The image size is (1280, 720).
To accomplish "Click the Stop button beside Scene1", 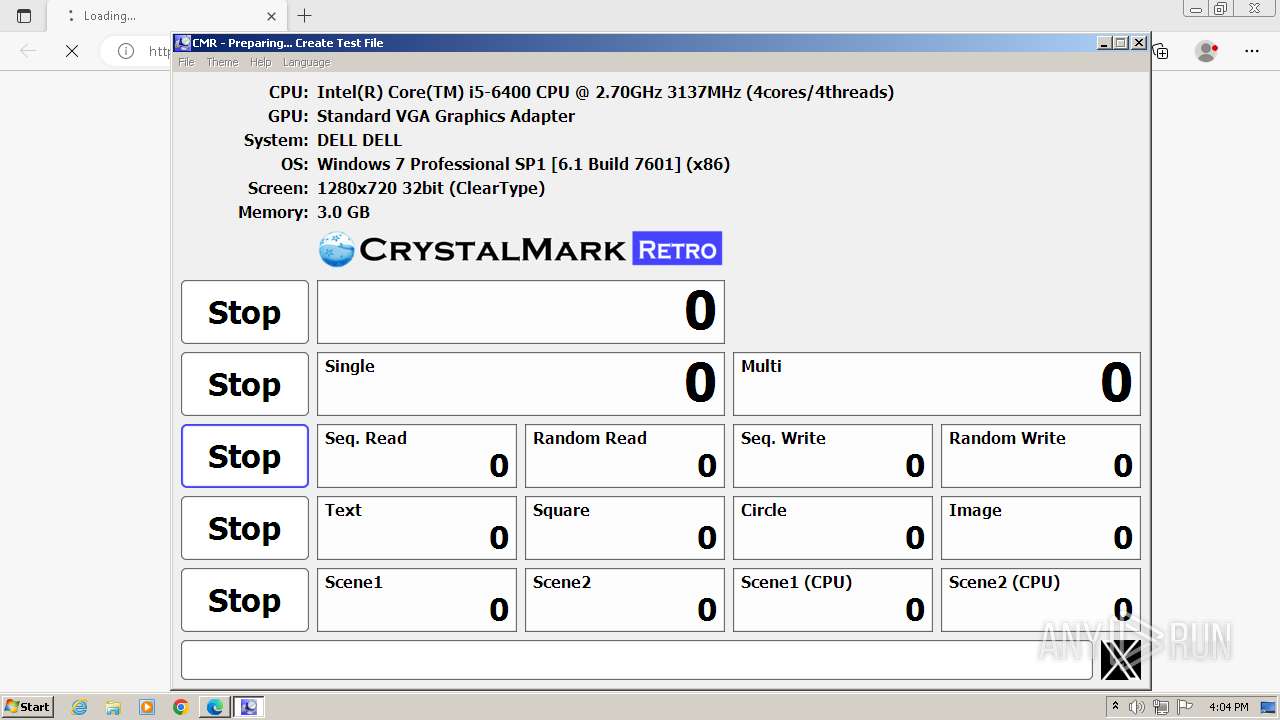I will click(245, 600).
